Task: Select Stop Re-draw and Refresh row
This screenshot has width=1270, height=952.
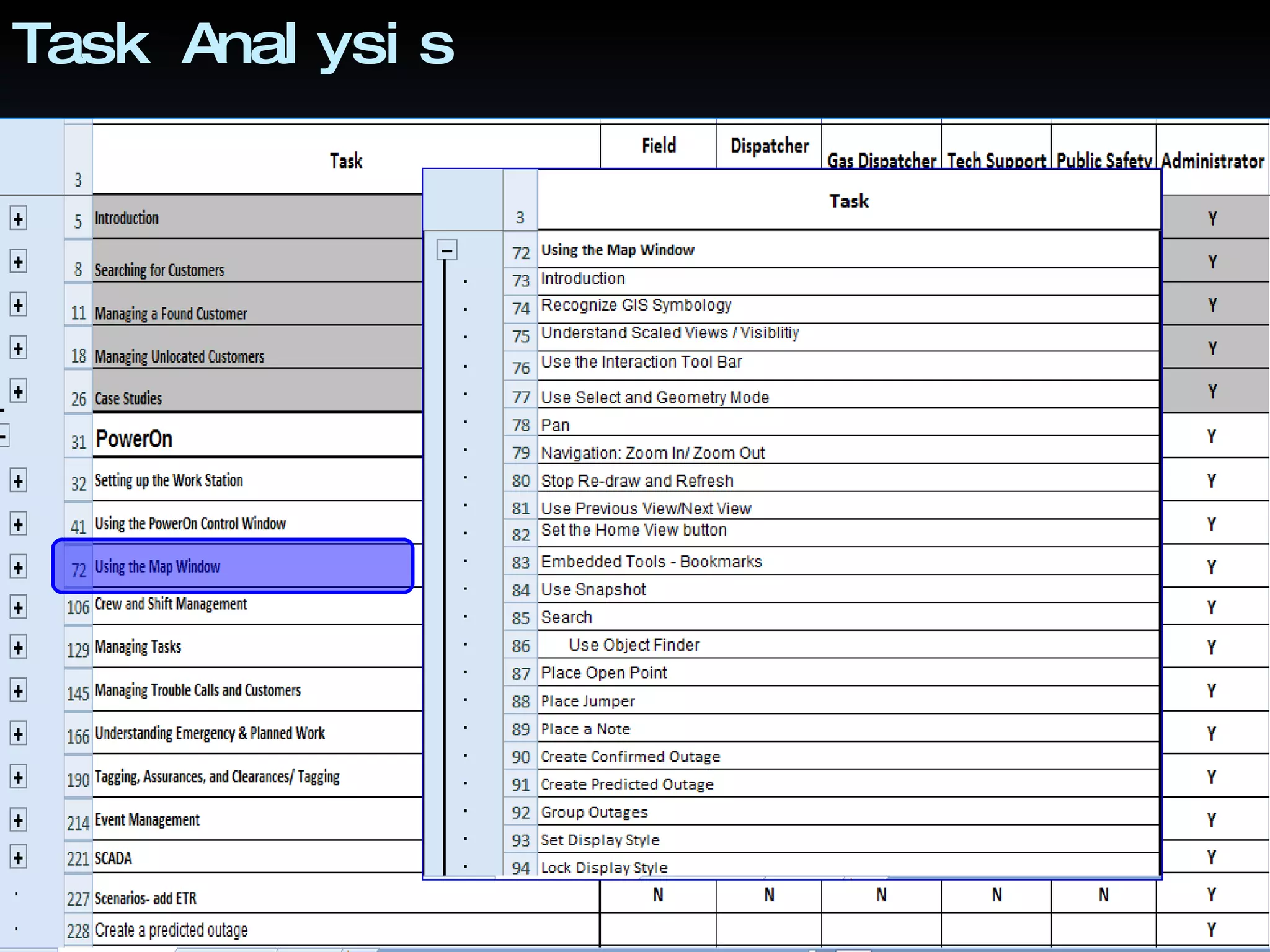Action: (848, 478)
